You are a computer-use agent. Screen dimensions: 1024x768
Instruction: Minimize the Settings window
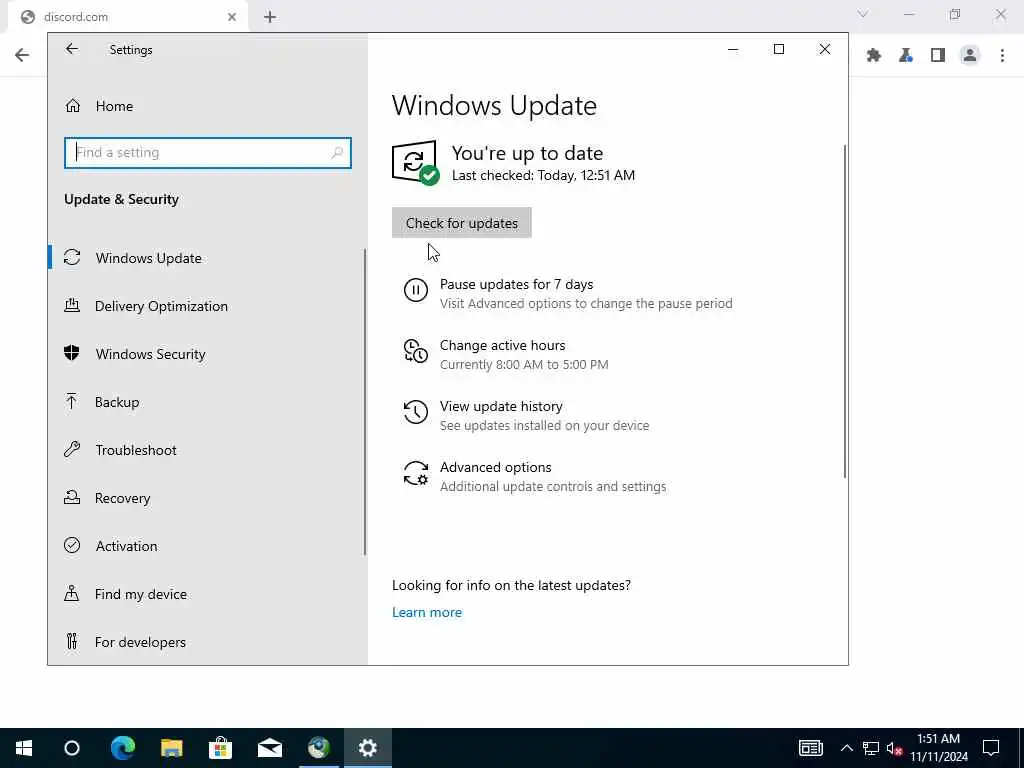(x=733, y=49)
